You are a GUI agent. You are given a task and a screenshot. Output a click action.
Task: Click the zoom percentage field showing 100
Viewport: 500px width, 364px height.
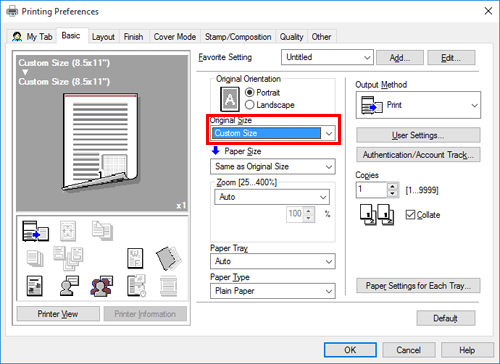click(x=295, y=214)
